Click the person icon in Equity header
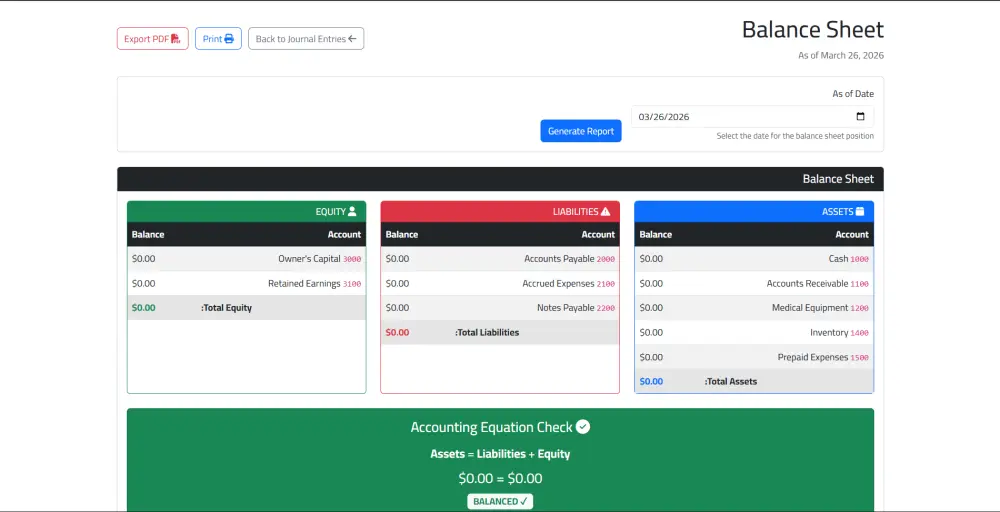This screenshot has height=512, width=1000. tap(352, 212)
